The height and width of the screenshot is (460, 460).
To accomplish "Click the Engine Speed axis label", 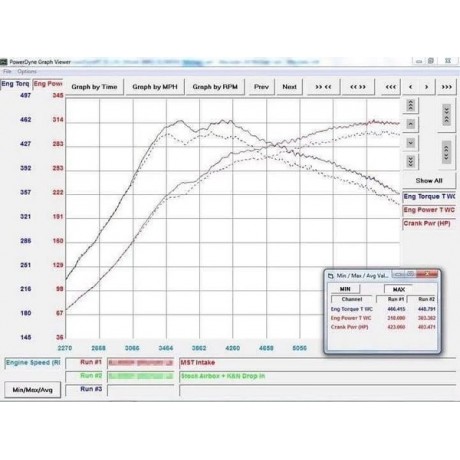I will [33, 363].
